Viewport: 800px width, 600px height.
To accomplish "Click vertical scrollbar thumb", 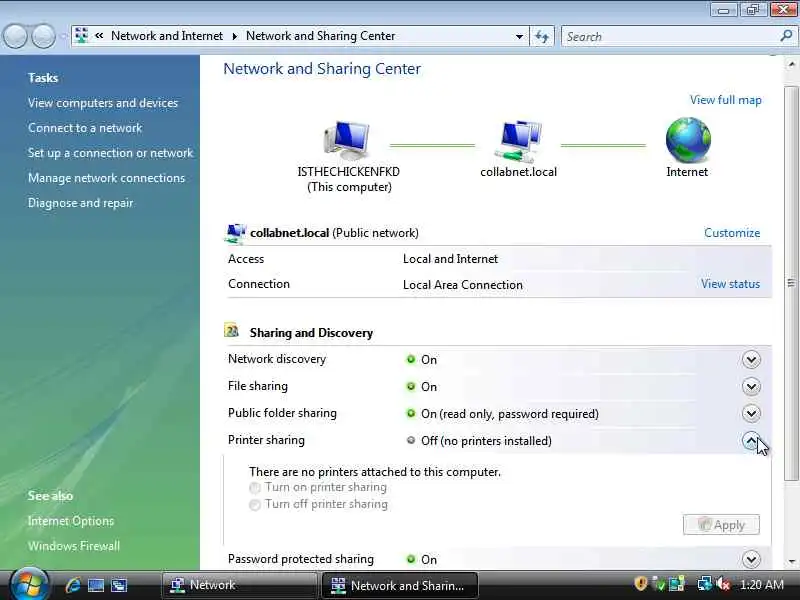I will 791,283.
